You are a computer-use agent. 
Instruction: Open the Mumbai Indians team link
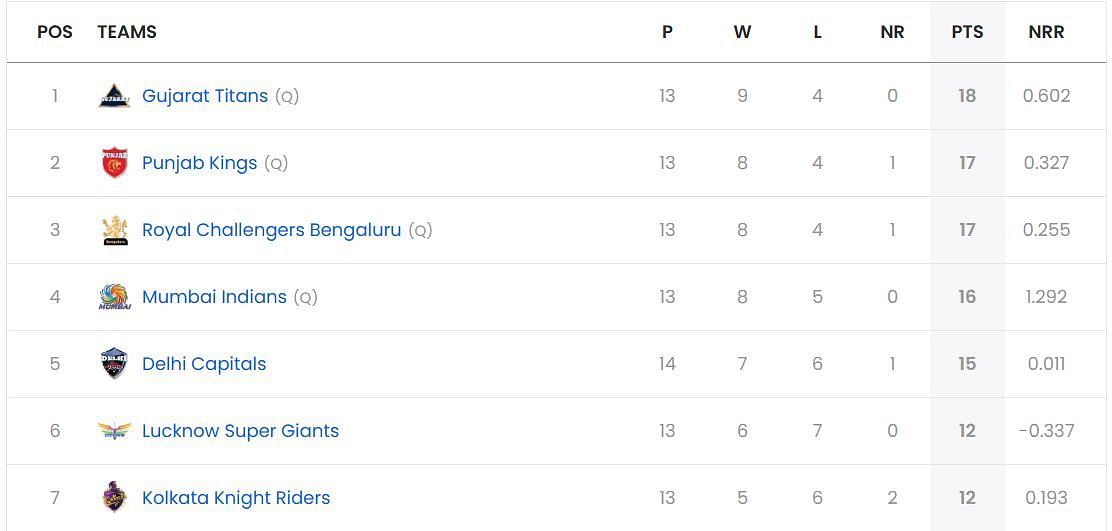[x=214, y=297]
